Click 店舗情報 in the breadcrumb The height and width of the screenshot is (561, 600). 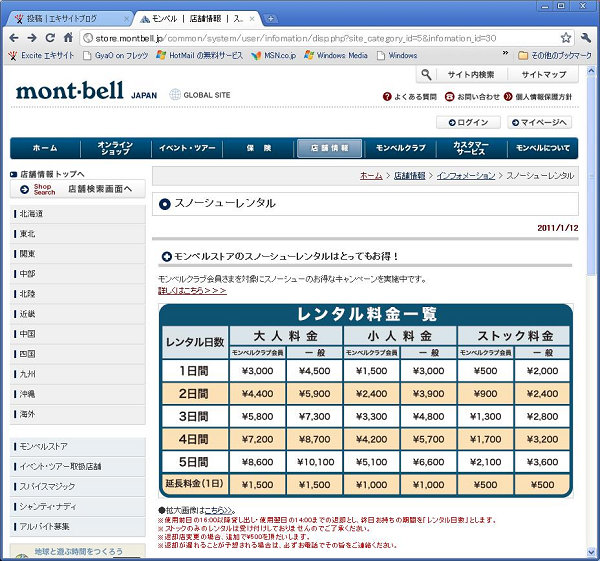point(409,176)
